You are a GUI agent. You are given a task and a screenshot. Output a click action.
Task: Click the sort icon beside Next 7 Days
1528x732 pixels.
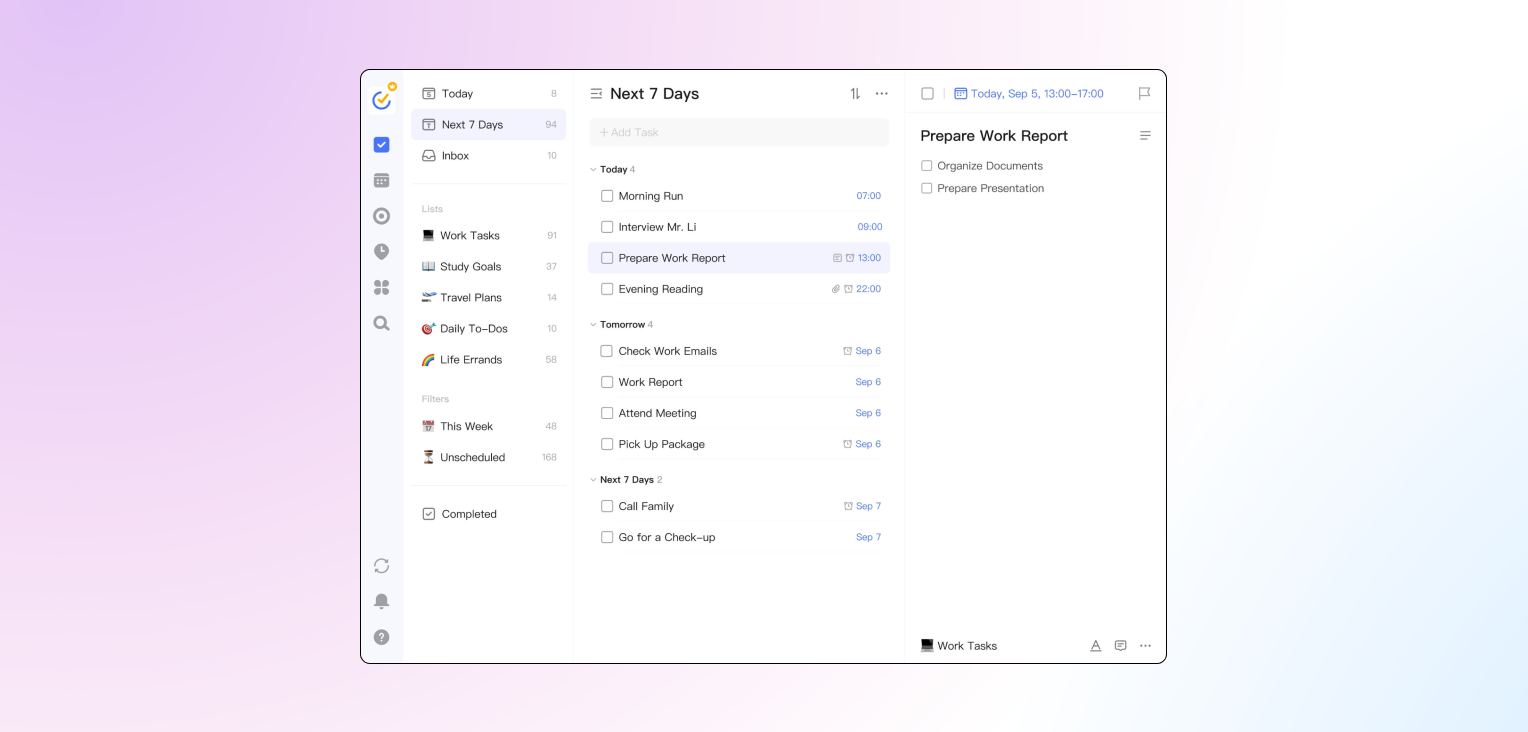click(x=855, y=94)
